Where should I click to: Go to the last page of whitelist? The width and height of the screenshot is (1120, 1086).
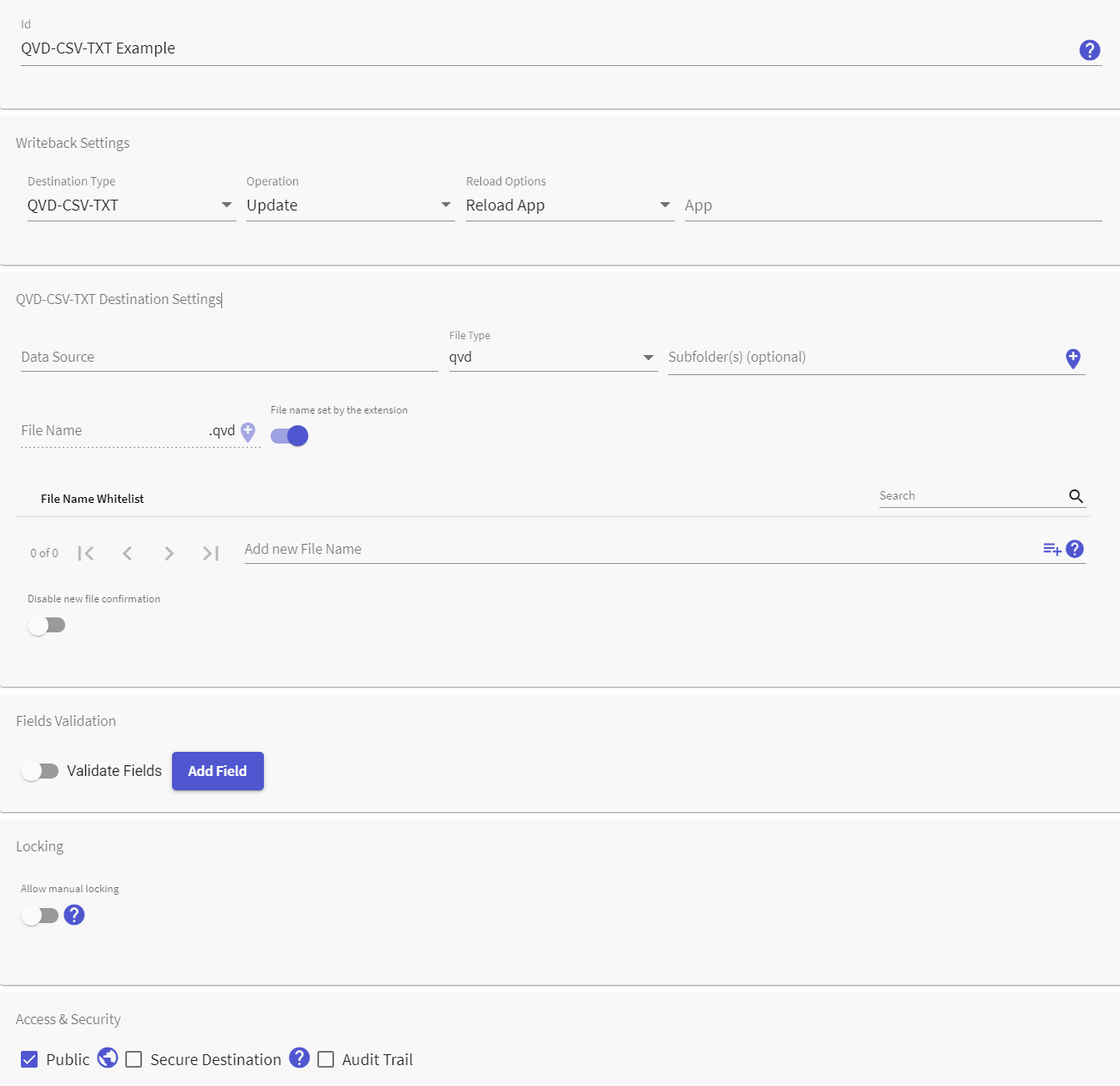210,553
